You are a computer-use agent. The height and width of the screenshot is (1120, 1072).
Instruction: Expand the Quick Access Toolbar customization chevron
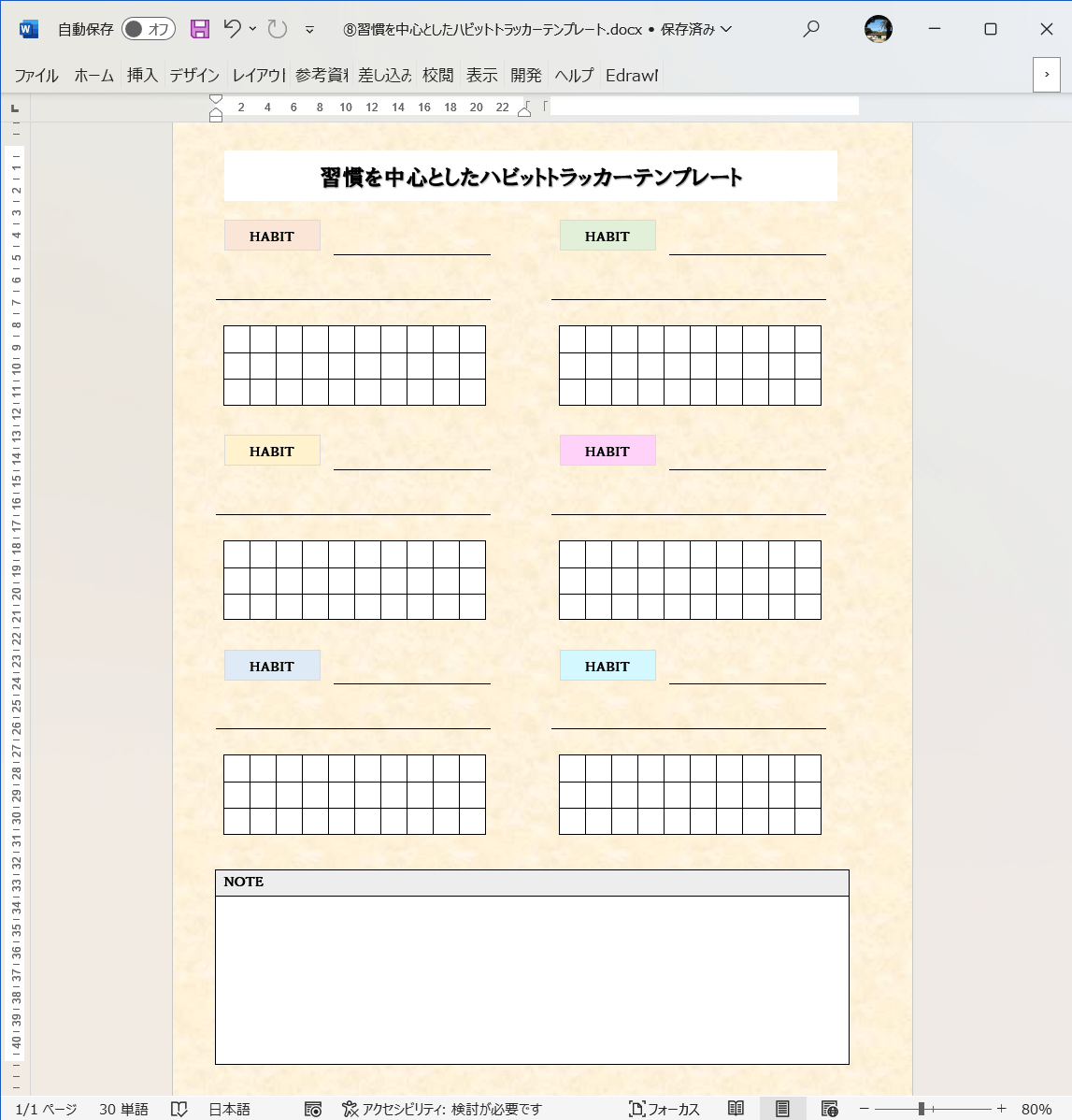(308, 29)
